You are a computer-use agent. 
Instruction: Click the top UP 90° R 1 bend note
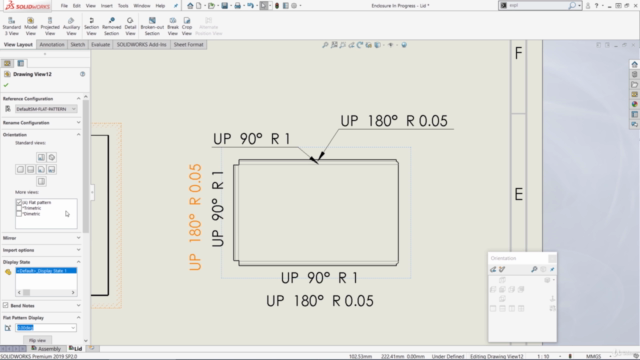point(251,139)
